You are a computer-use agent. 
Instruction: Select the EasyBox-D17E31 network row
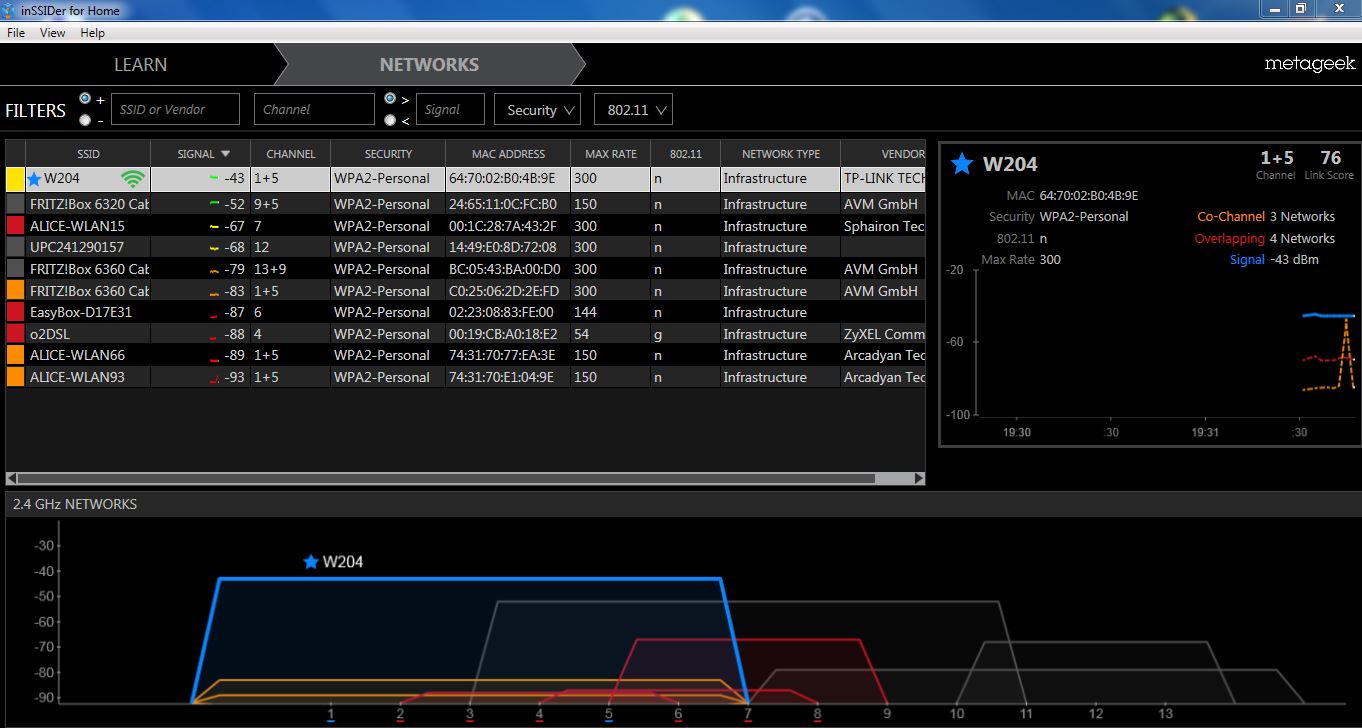point(465,312)
